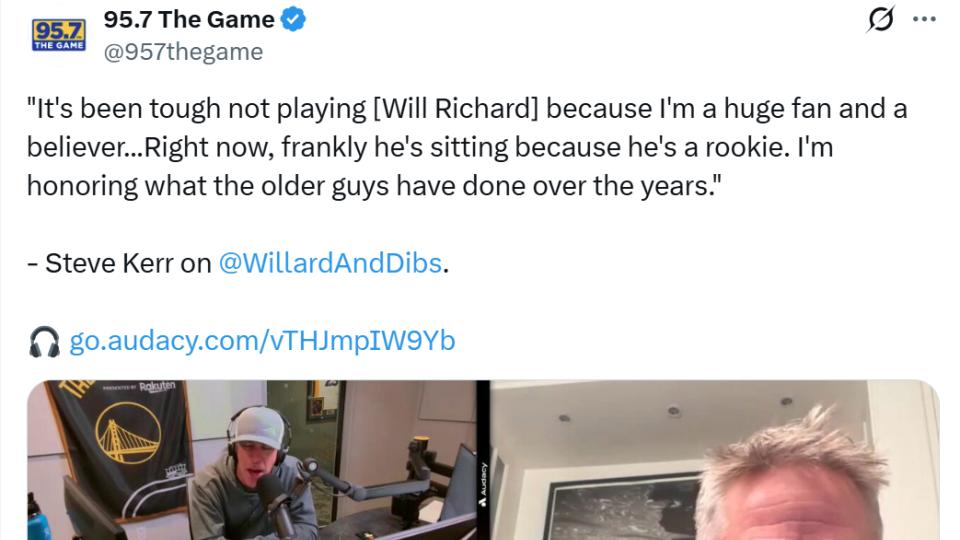The height and width of the screenshot is (540, 960).
Task: Open the post via the quote text
Action: 467,147
